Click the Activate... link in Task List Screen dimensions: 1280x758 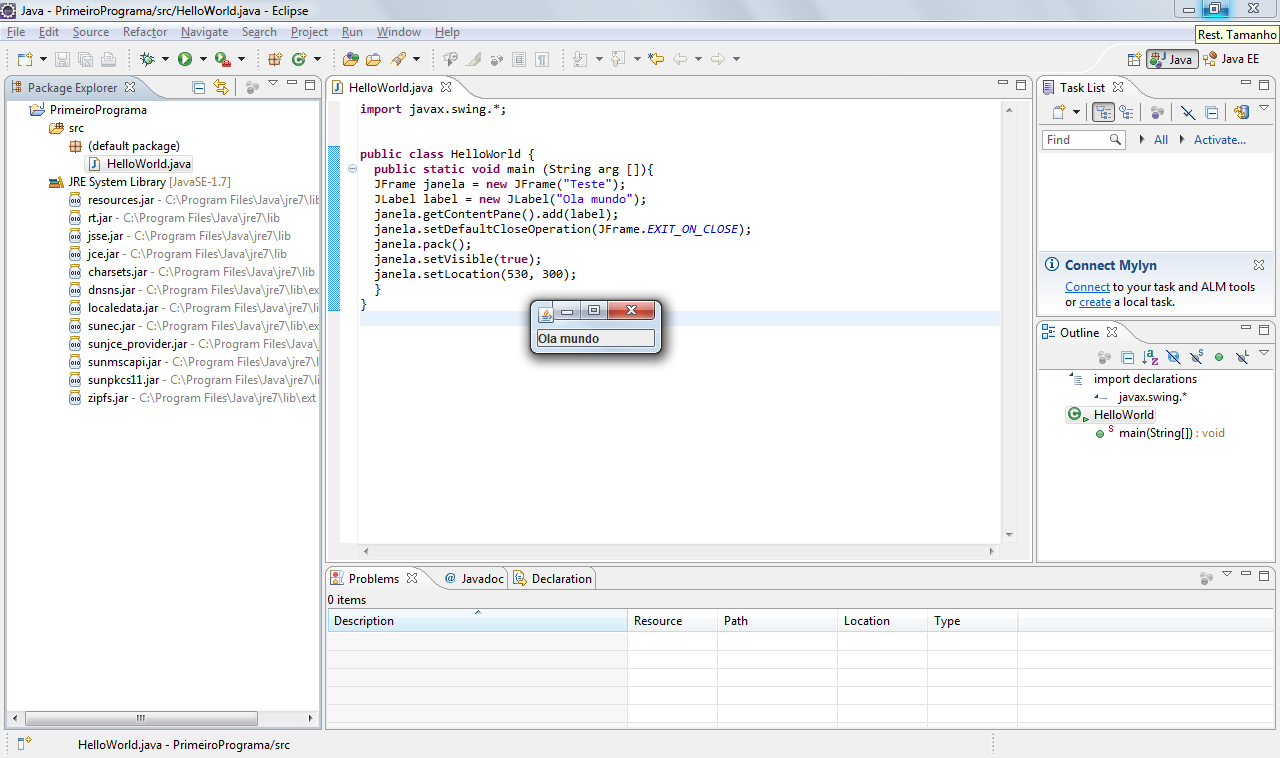[x=1220, y=140]
